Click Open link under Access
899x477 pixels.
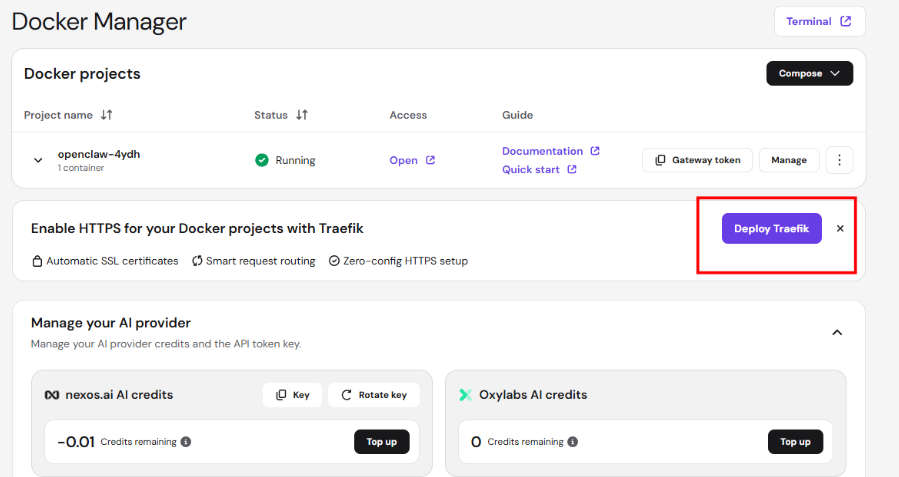411,160
